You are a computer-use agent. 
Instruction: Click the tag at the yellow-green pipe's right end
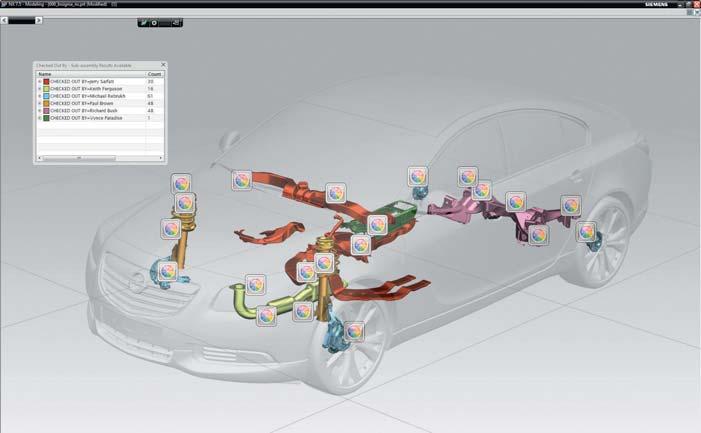303,311
